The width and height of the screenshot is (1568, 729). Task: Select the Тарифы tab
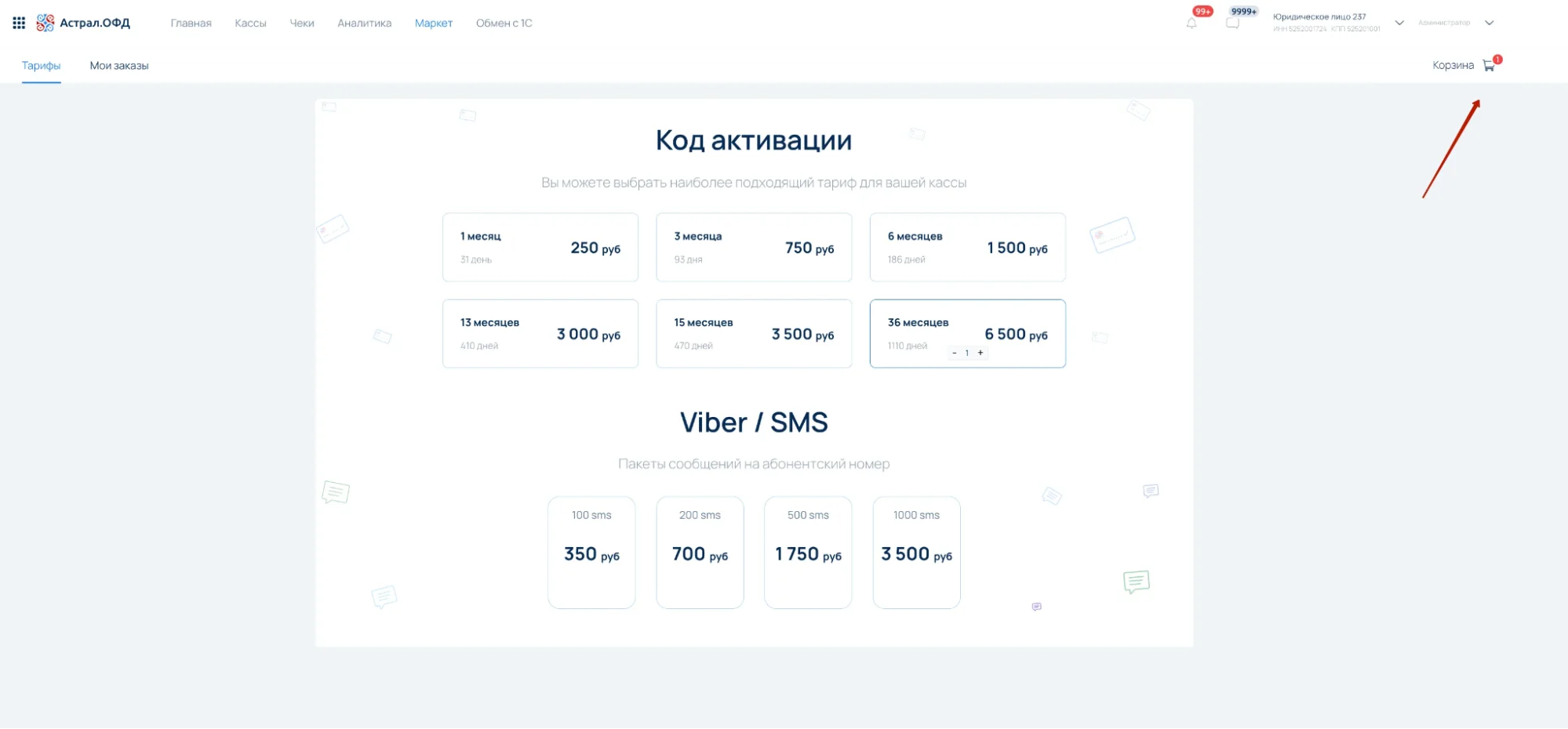tap(41, 66)
